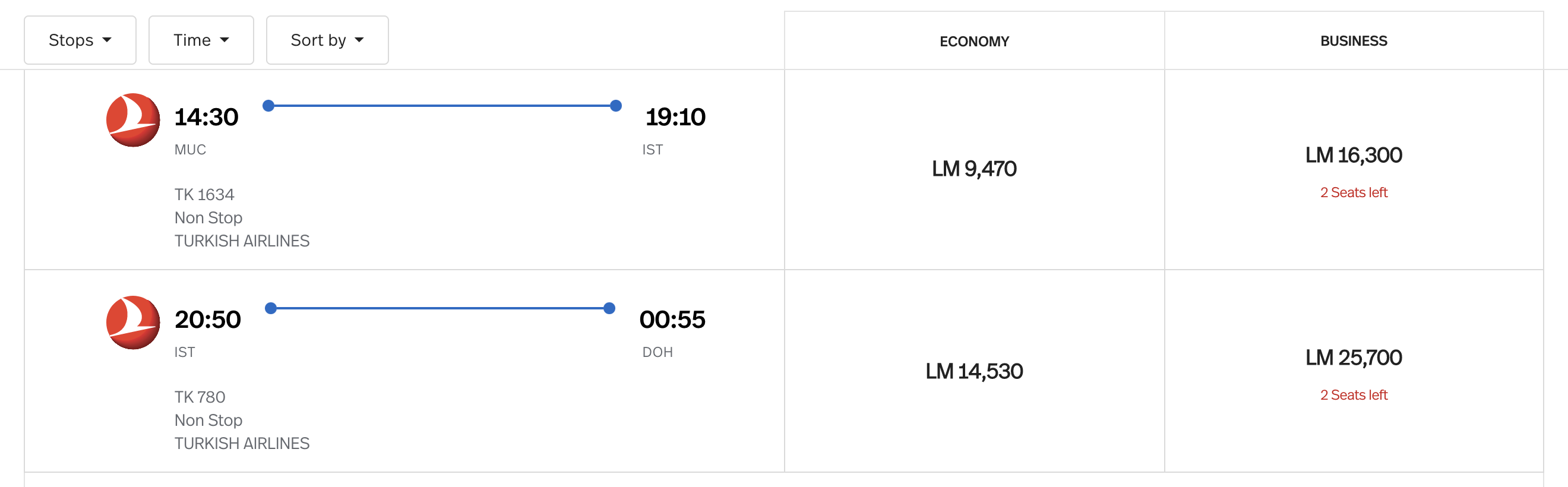Select Business fare LM 25,700
This screenshot has width=1568, height=487.
1353,358
